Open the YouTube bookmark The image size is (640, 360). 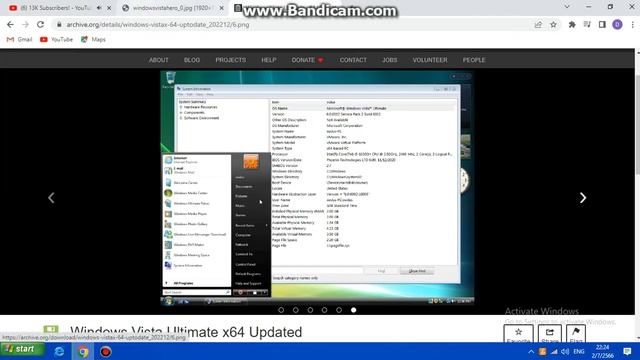pos(56,39)
